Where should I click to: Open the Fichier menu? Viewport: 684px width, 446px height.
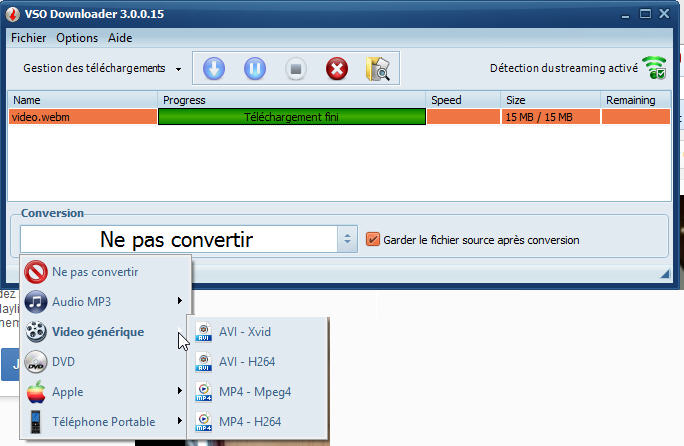pos(28,38)
